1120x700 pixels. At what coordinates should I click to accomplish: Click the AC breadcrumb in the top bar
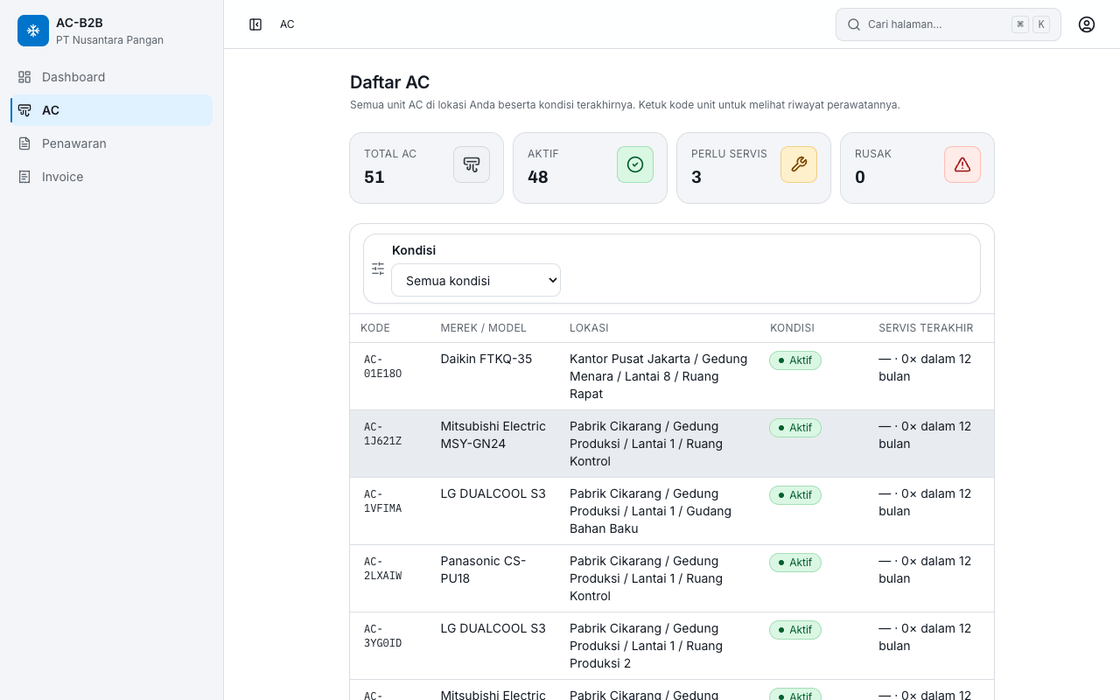click(x=287, y=24)
